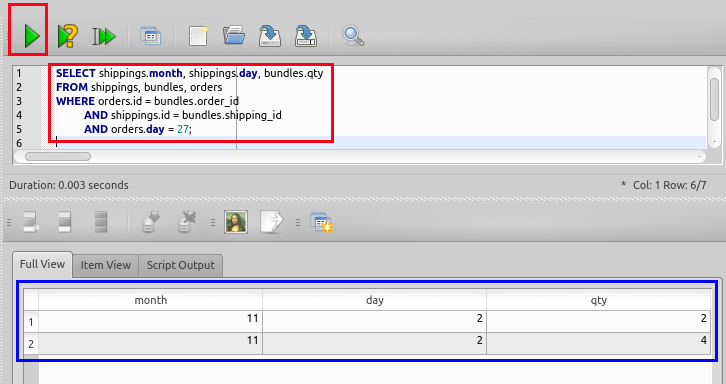Click the explain query icon with question mark
The image size is (726, 384).
click(68, 36)
